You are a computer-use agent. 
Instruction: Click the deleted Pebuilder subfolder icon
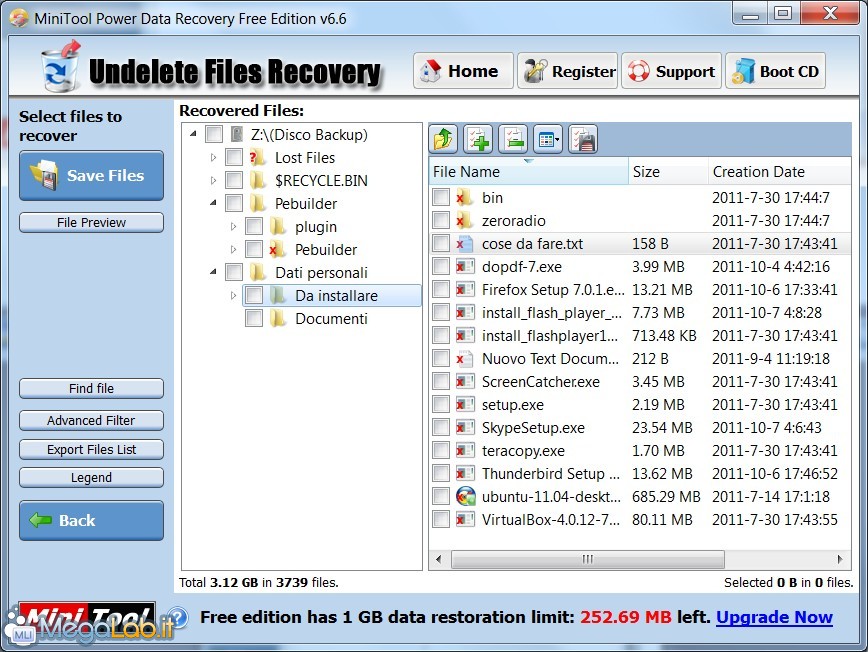tap(277, 250)
